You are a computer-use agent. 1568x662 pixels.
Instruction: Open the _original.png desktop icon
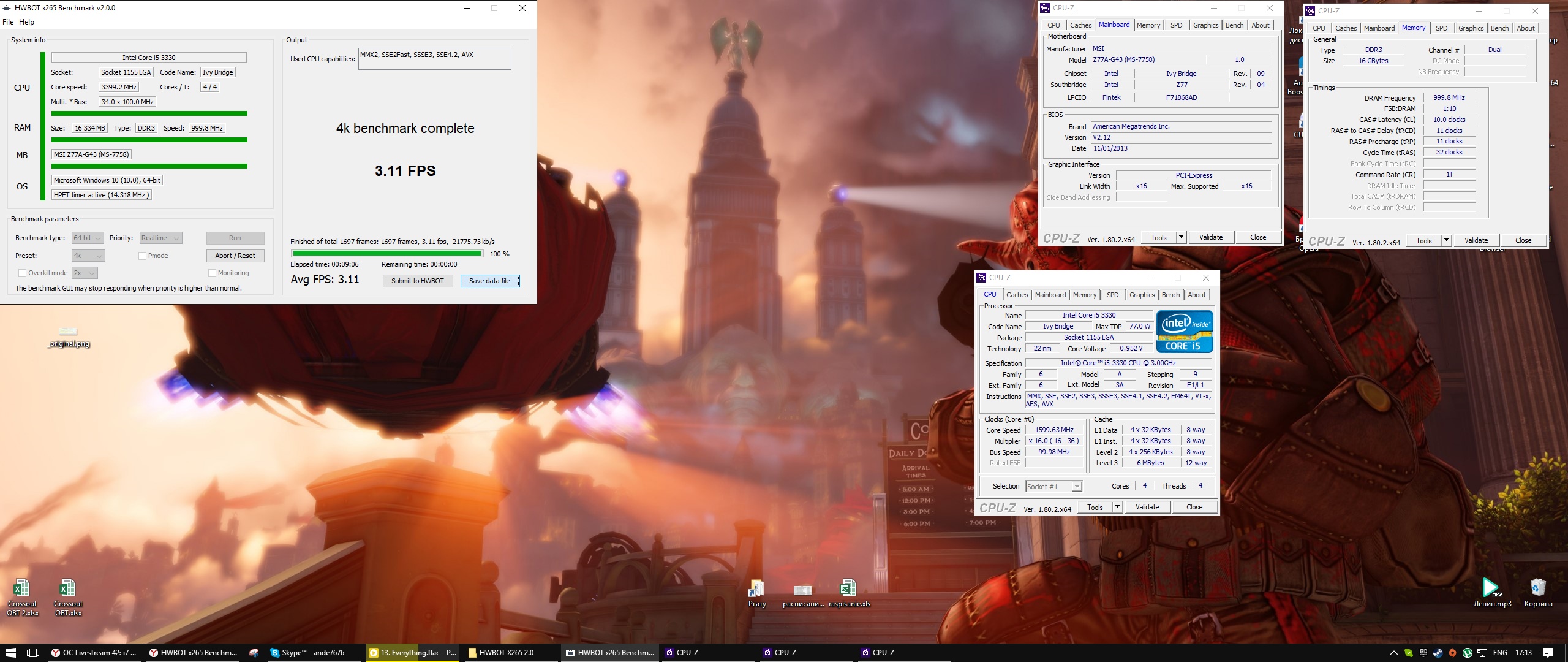tap(69, 337)
